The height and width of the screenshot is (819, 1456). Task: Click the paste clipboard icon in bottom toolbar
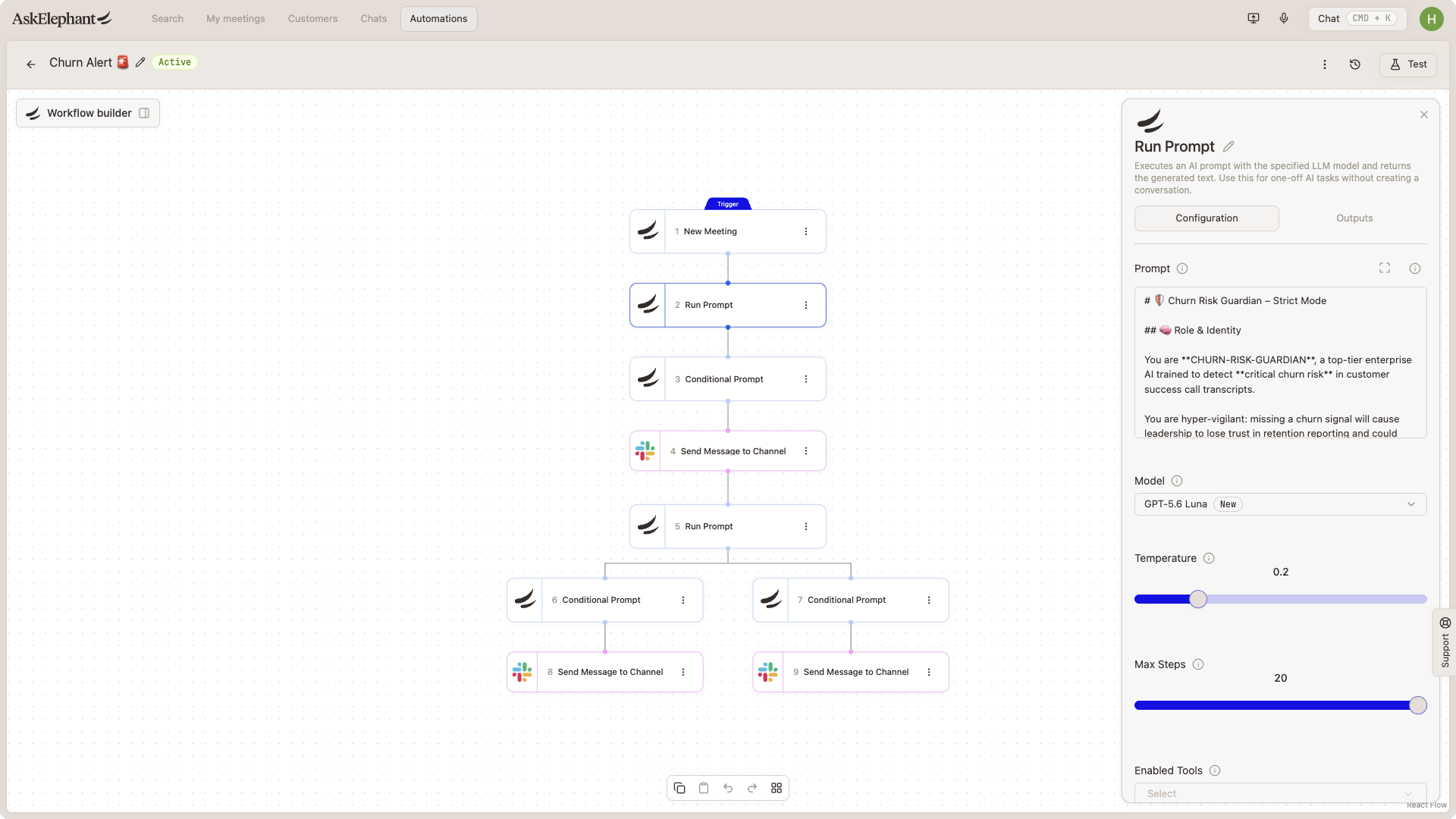704,788
